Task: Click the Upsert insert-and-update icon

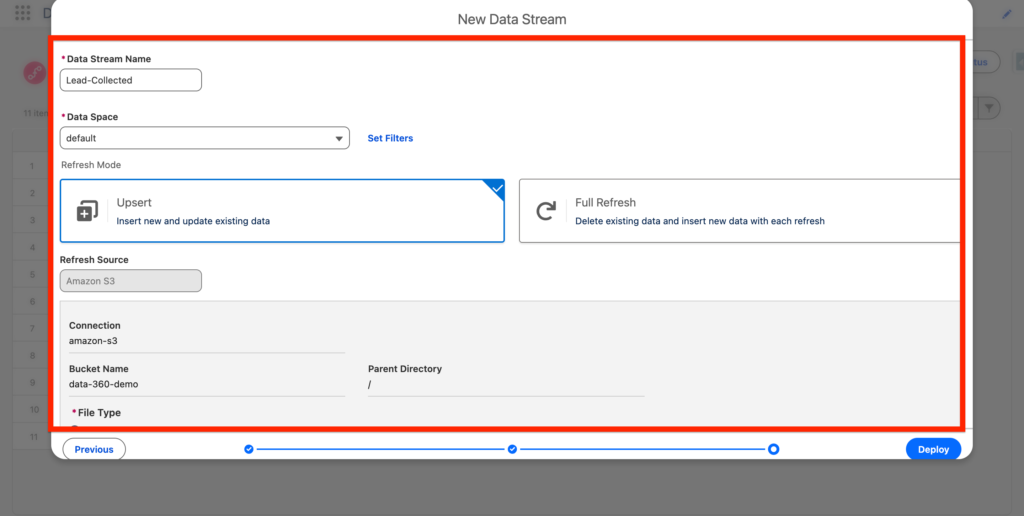Action: [87, 211]
